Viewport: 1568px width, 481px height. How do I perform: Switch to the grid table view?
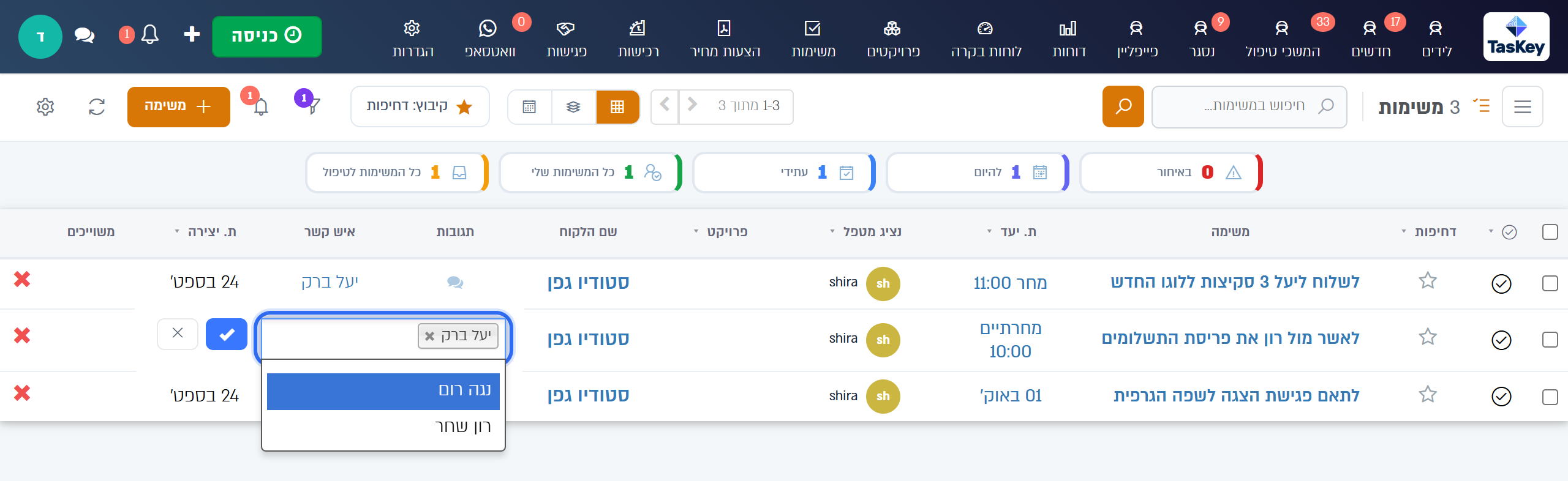click(617, 107)
